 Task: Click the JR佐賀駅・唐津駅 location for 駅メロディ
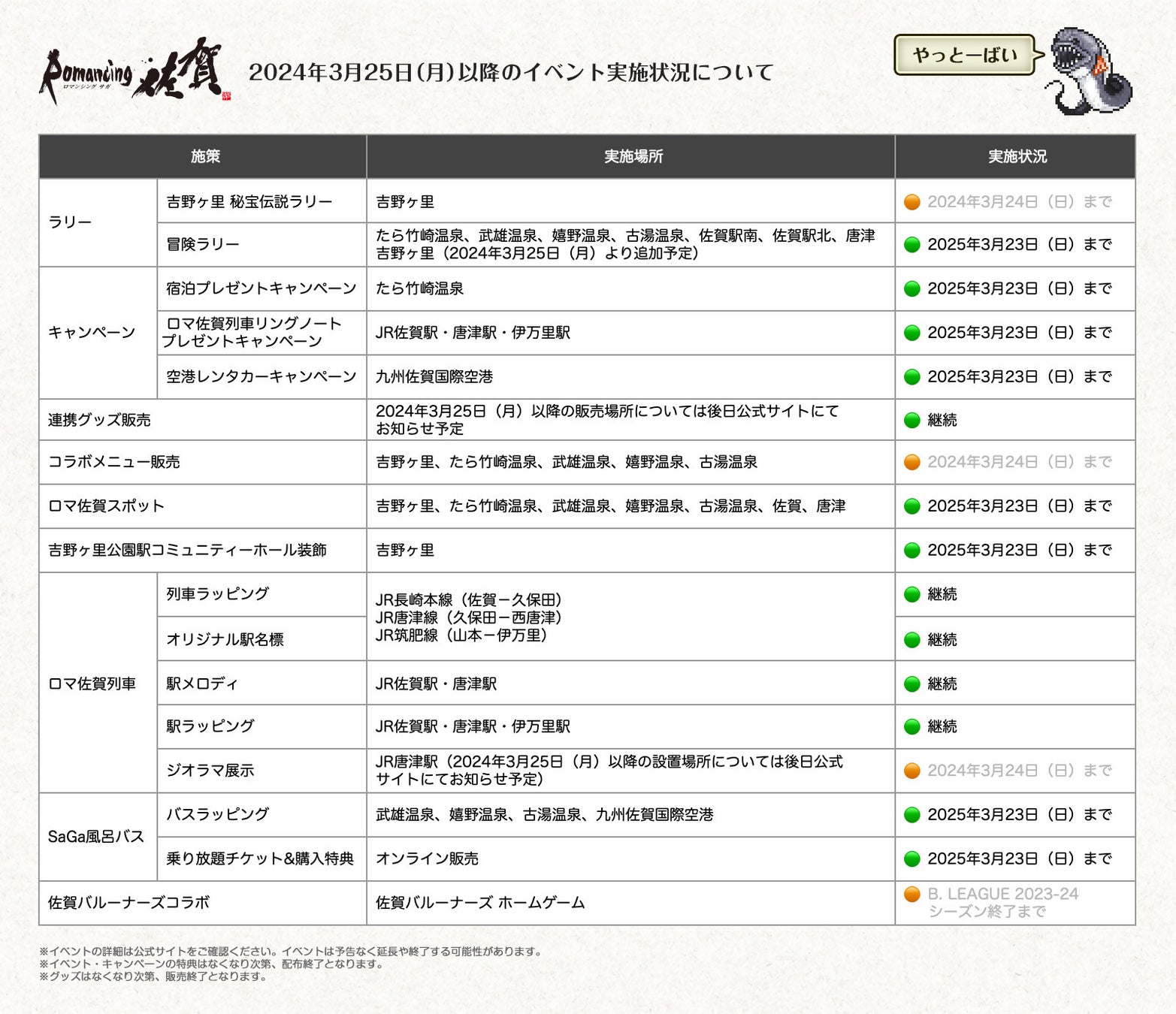click(631, 684)
